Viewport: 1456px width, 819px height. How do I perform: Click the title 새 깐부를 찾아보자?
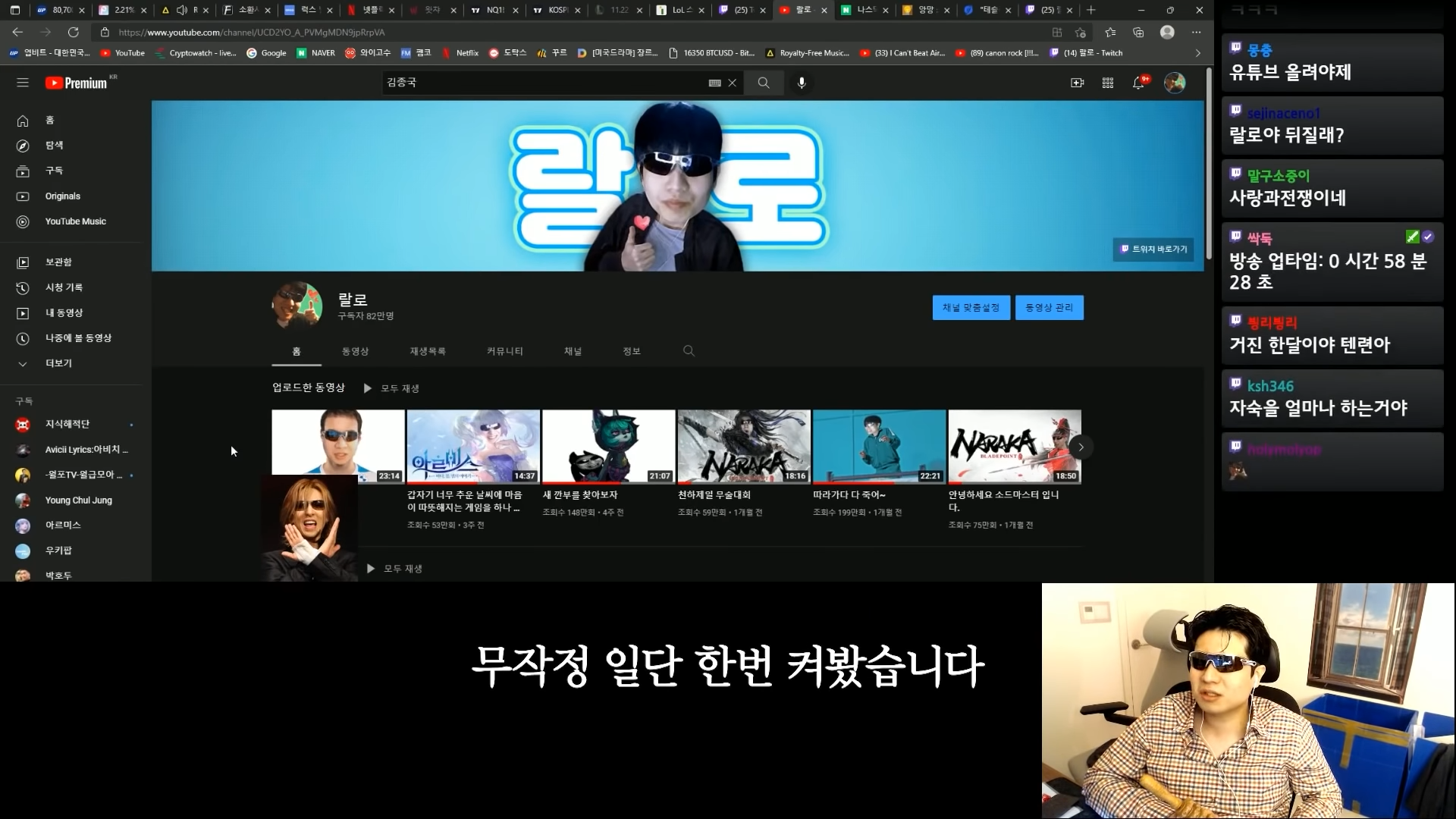[580, 494]
